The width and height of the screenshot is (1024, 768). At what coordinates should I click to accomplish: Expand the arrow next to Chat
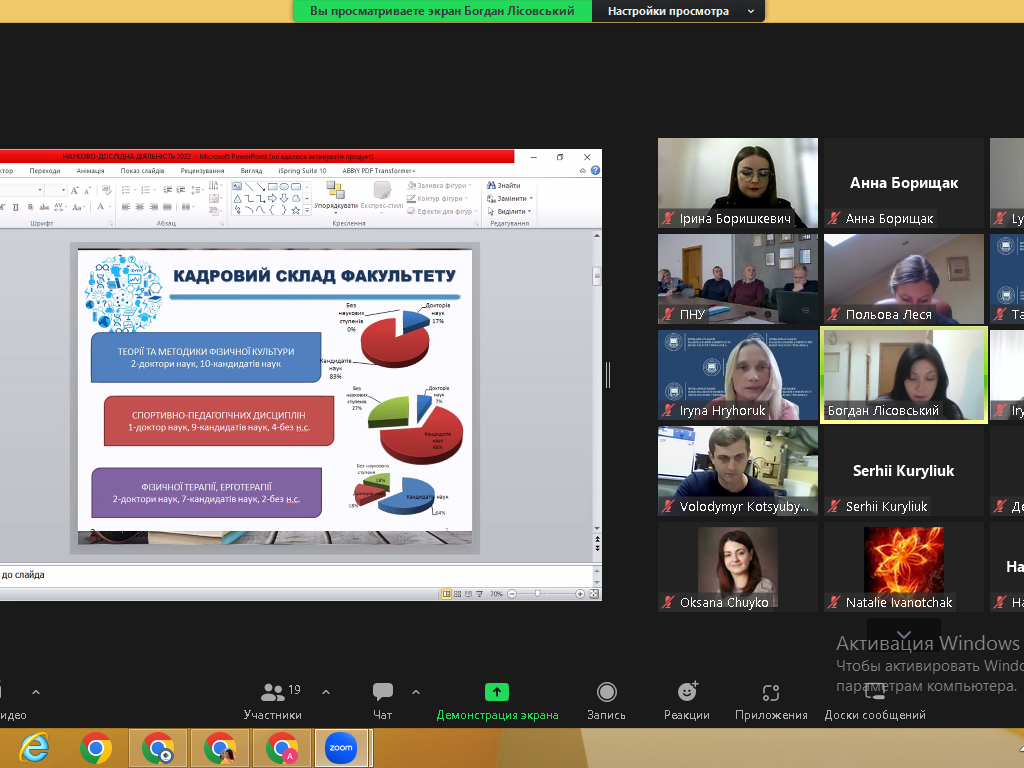(416, 692)
